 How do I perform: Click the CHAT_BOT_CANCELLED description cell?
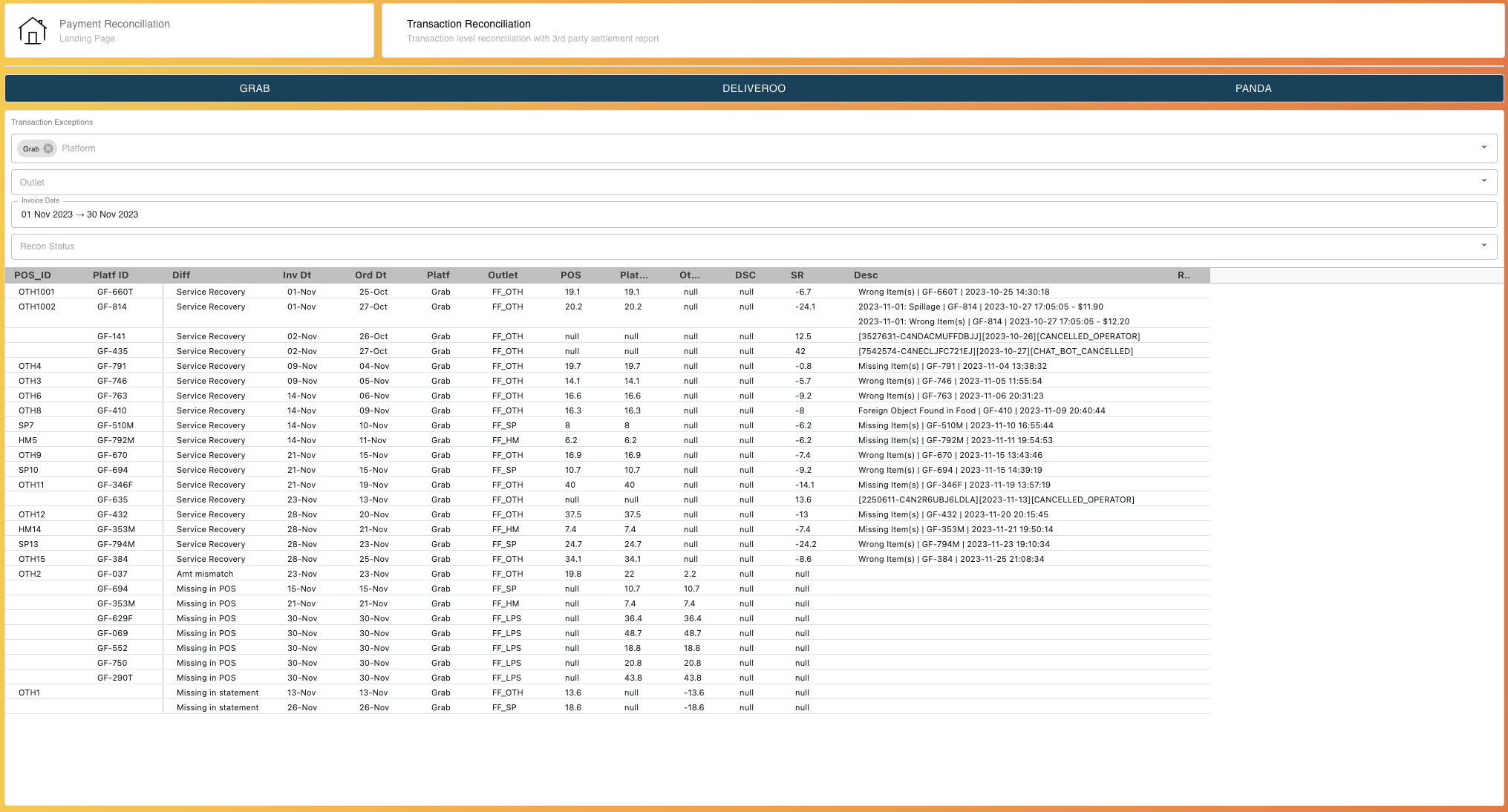(996, 351)
